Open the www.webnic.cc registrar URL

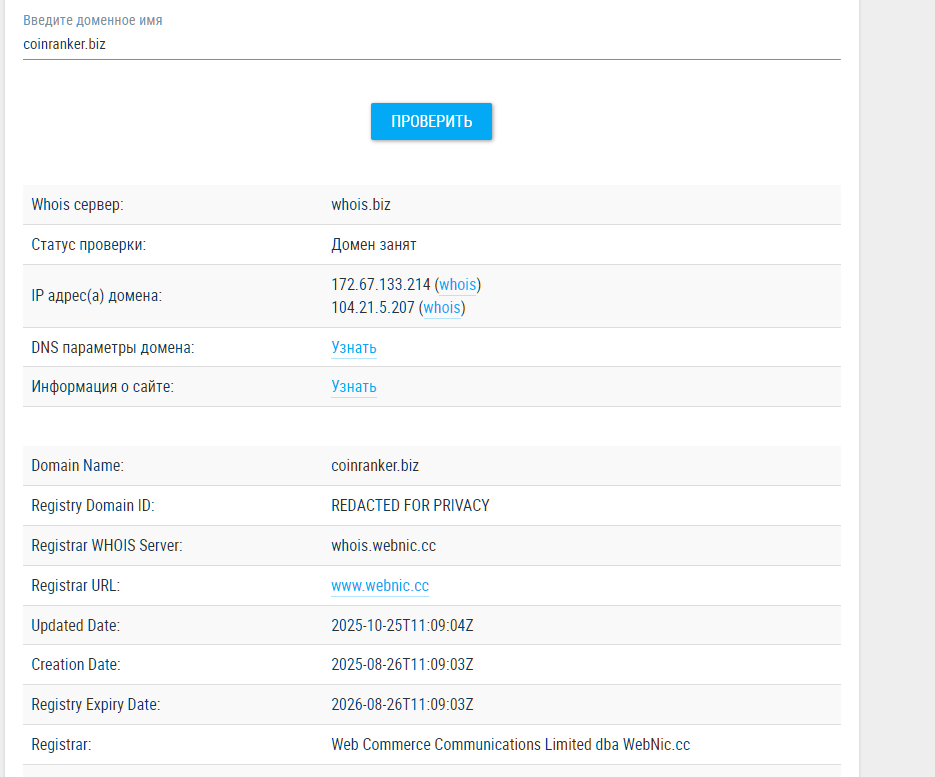[x=379, y=585]
